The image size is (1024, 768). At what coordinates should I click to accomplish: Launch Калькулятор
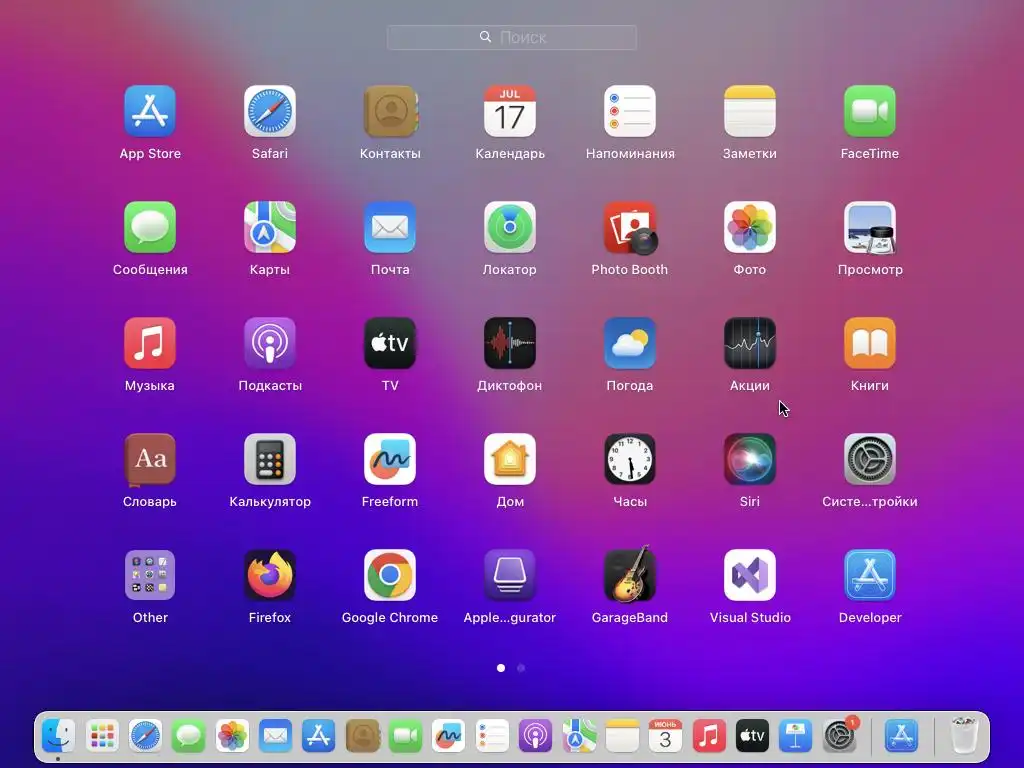[270, 459]
